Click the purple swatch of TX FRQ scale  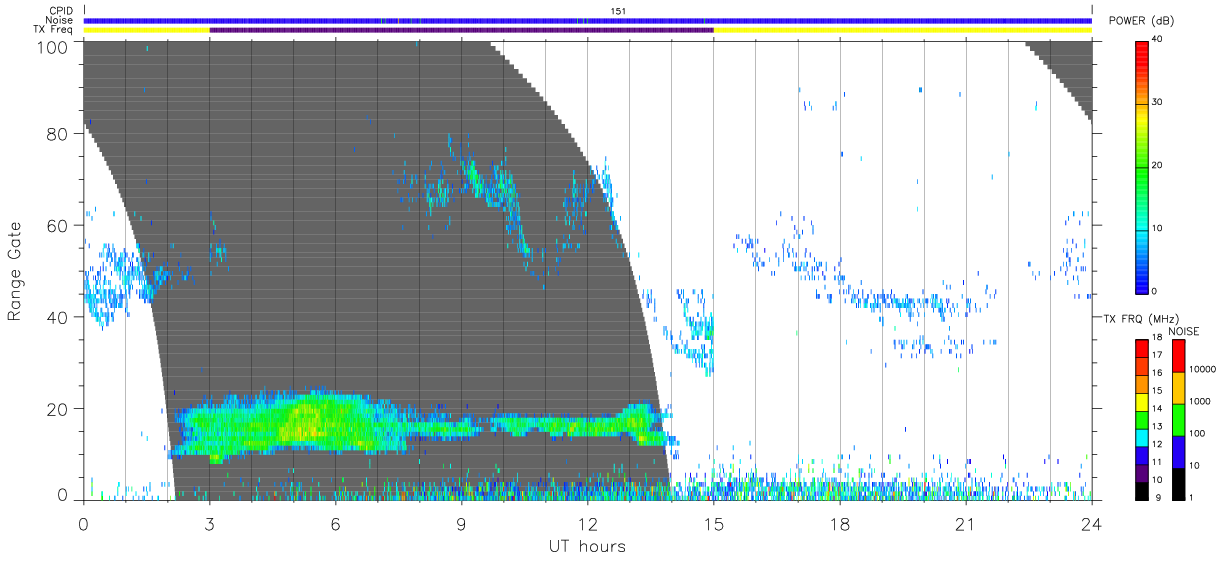point(1142,473)
